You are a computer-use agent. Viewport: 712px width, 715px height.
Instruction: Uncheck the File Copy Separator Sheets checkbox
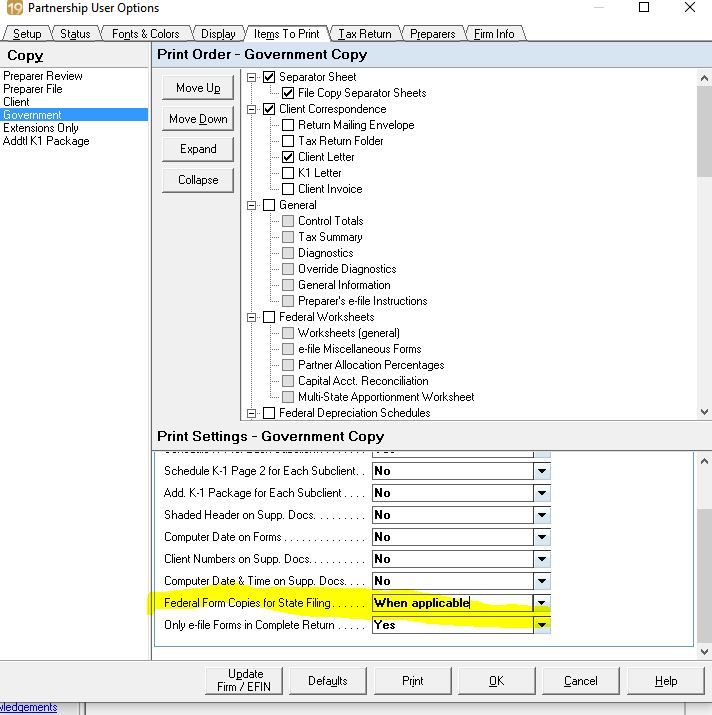coord(288,93)
